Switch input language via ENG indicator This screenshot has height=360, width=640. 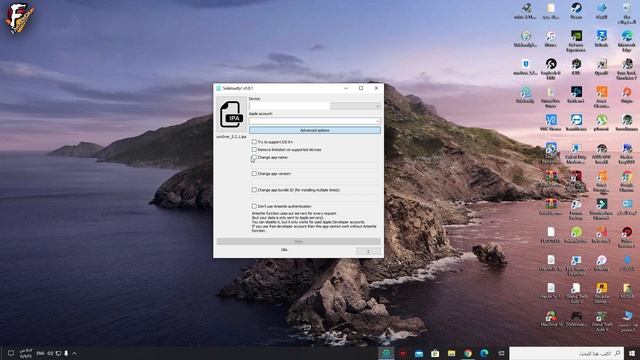[x=40, y=353]
